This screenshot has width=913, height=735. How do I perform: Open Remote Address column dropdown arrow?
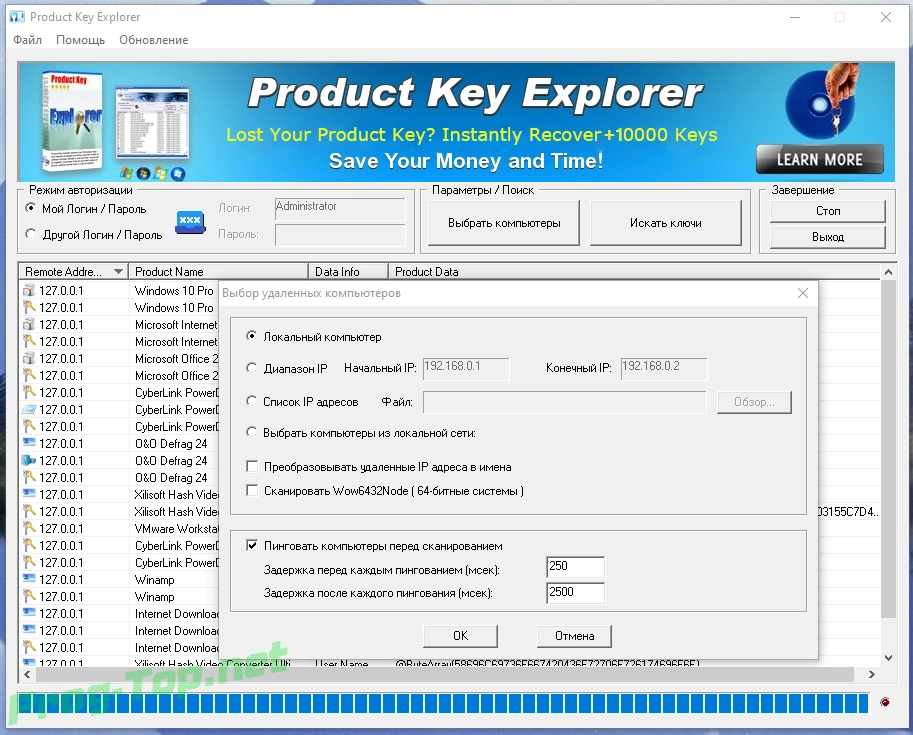[x=118, y=272]
